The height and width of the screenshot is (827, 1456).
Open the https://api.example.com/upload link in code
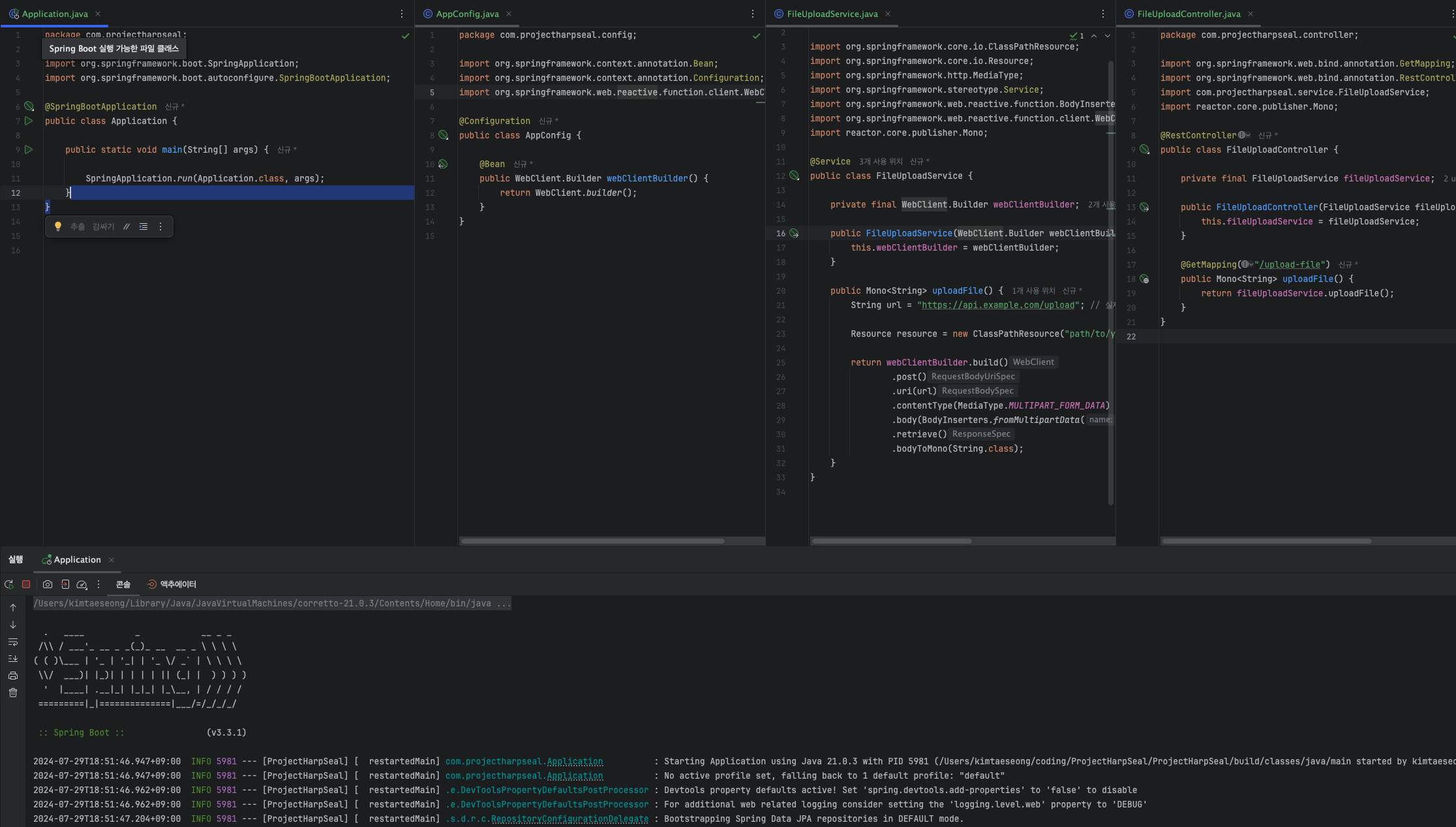point(997,305)
